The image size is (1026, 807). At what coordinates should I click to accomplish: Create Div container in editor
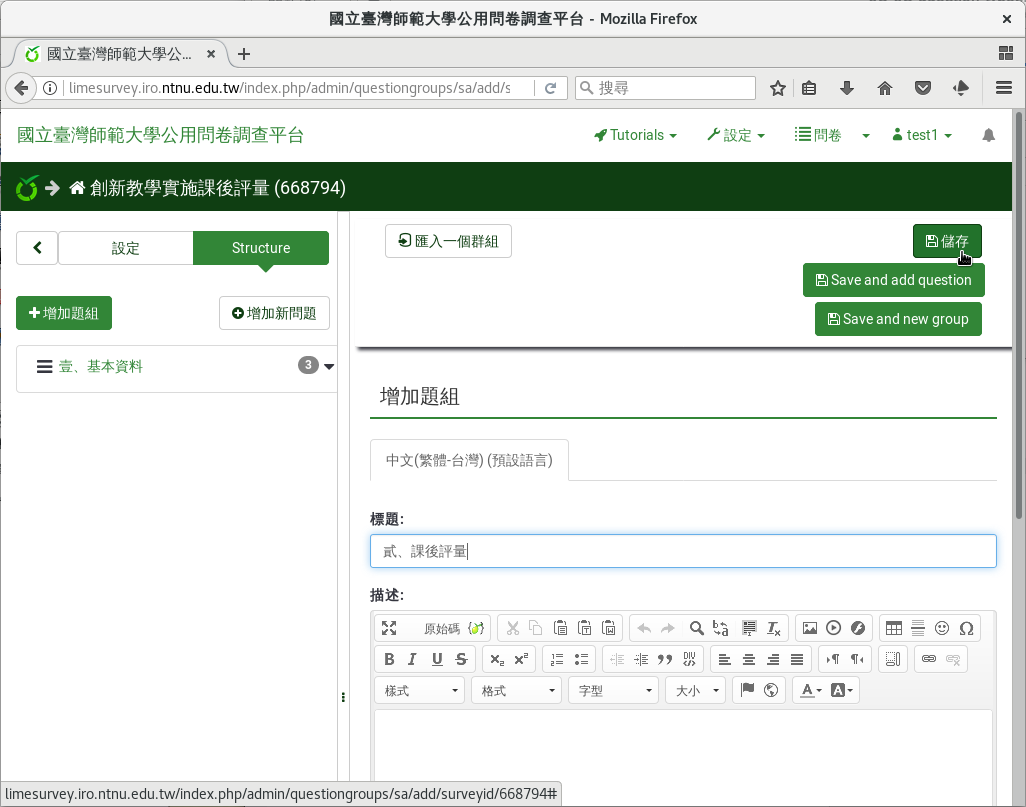click(689, 659)
